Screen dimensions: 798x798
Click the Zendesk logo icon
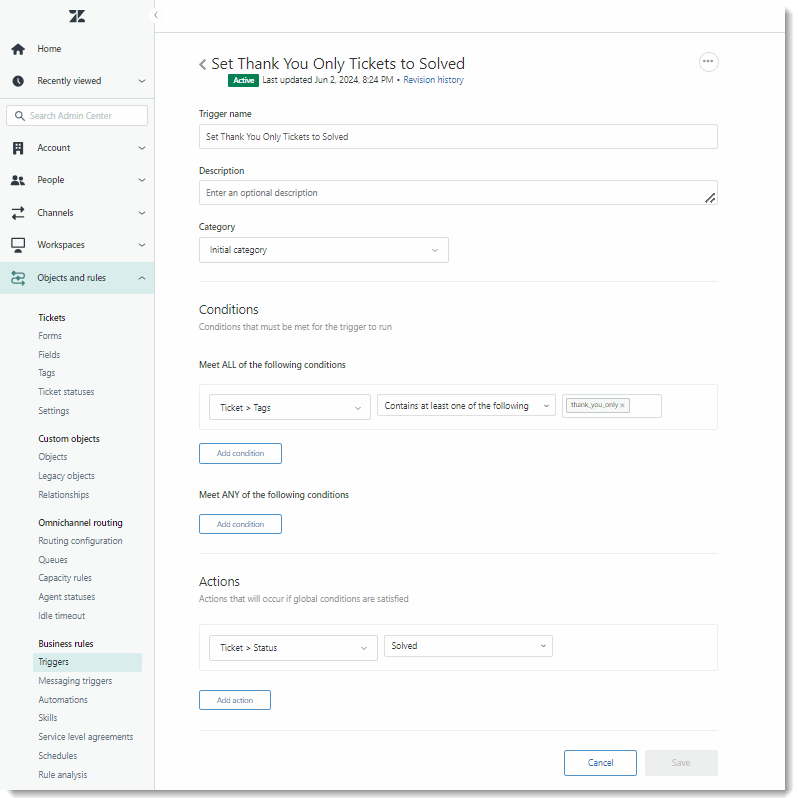(x=77, y=16)
